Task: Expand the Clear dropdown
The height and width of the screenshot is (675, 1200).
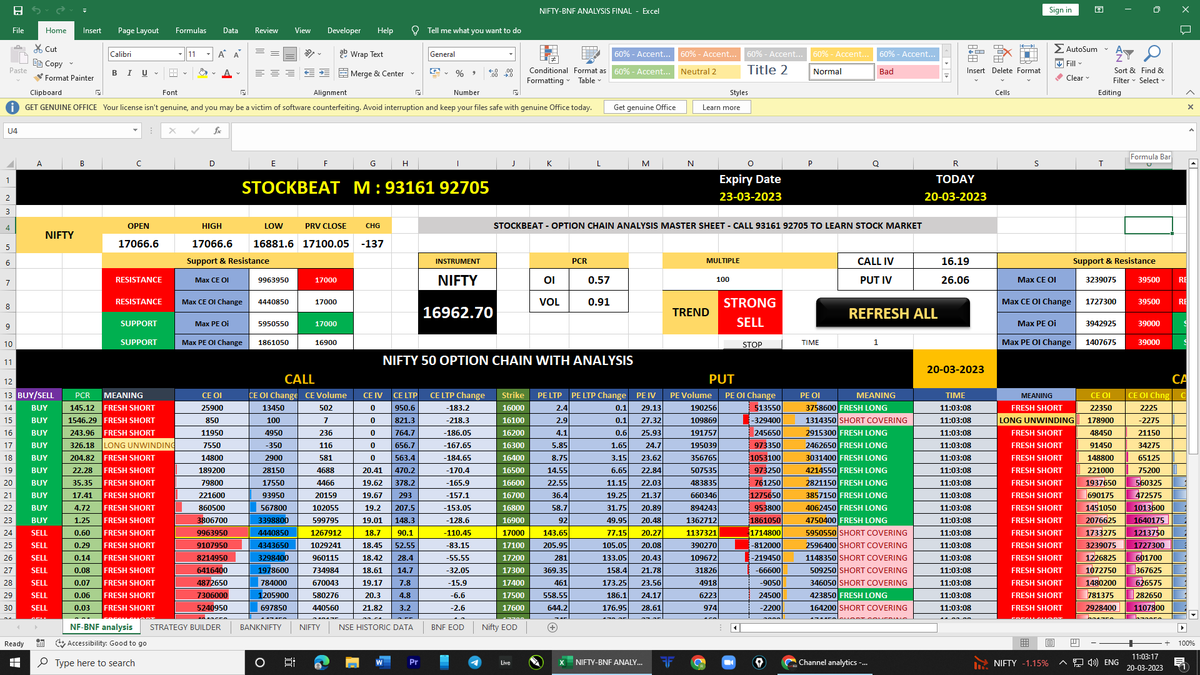Action: pyautogui.click(x=1088, y=78)
